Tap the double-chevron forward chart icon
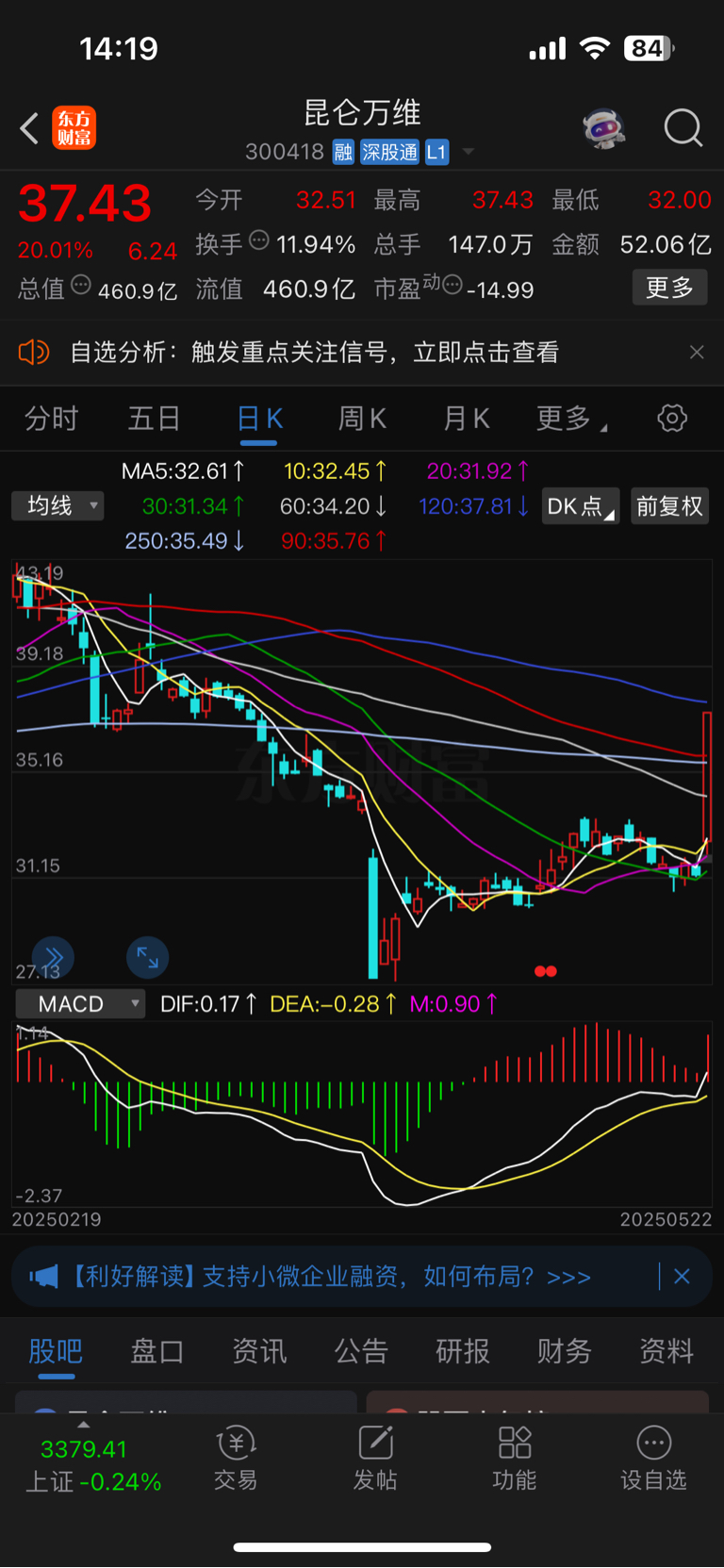The image size is (724, 1568). [x=53, y=957]
